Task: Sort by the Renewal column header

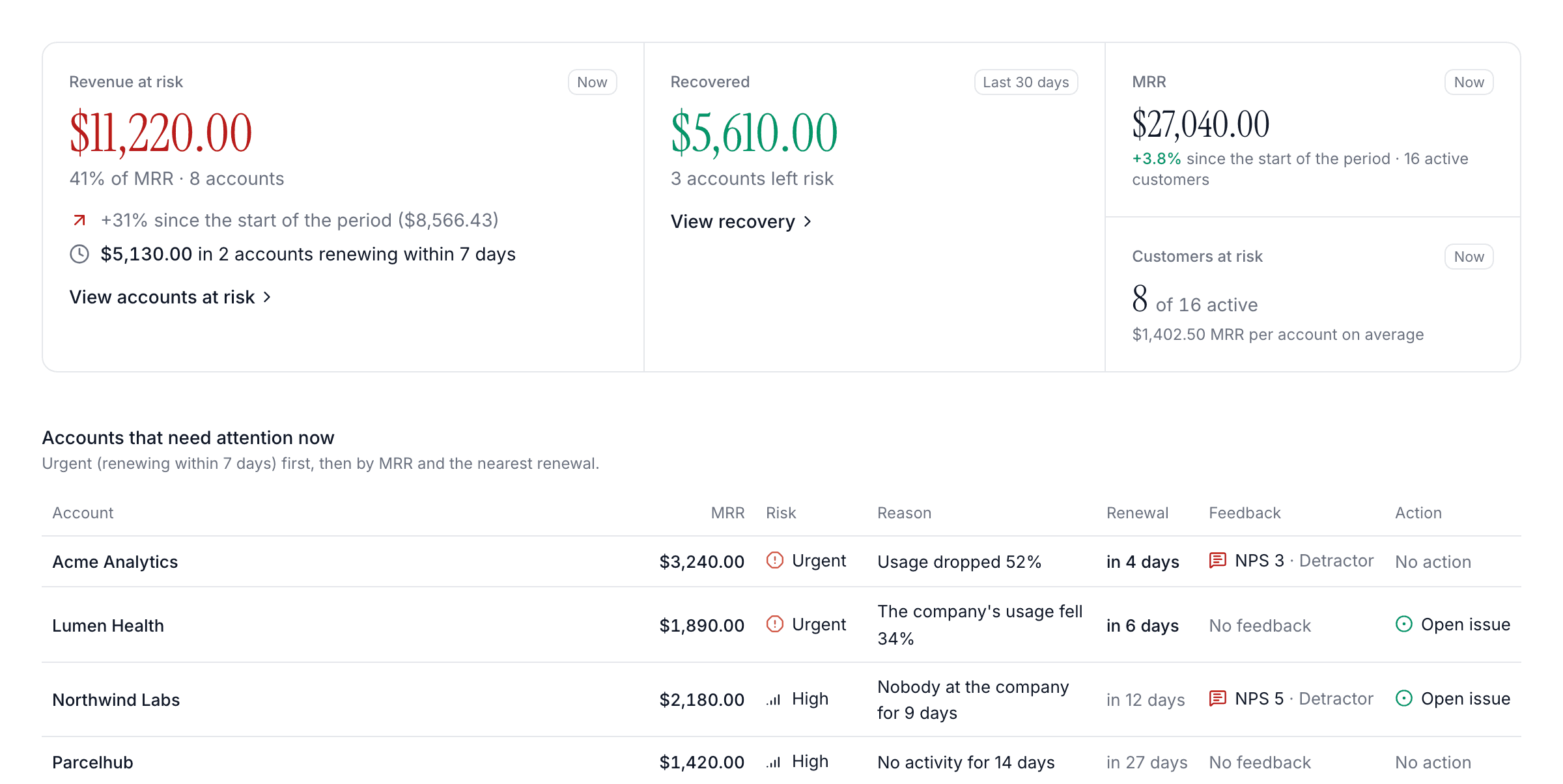Action: [x=1137, y=513]
